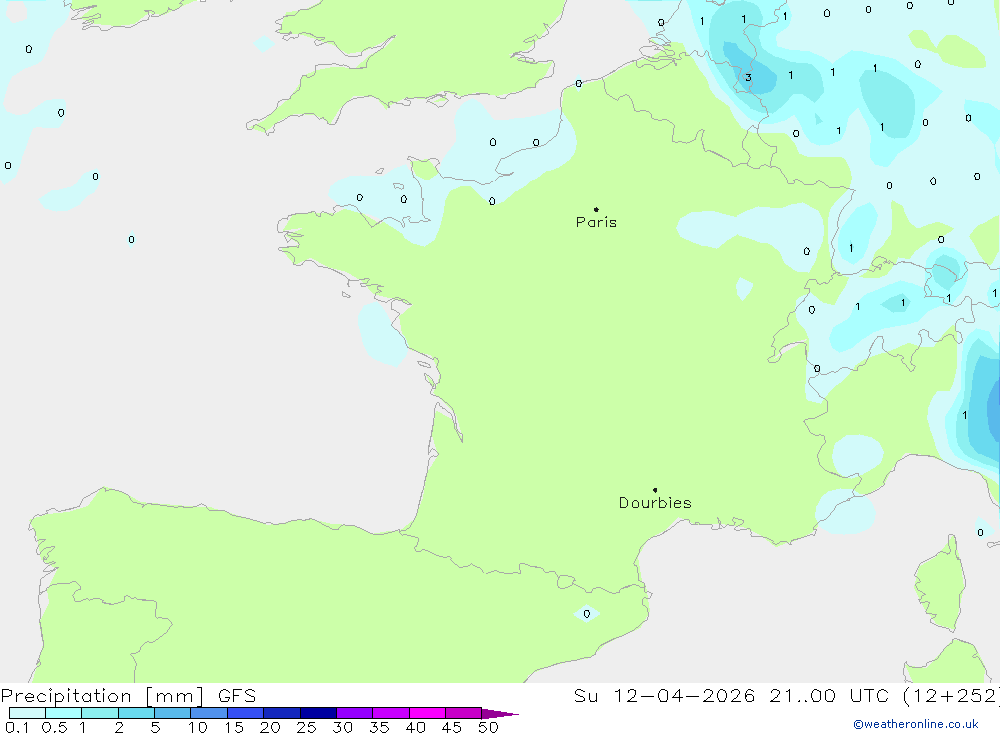Click the 0.1 mm lightest legend swatch
Screen dimensions: 1000x733
point(27,713)
